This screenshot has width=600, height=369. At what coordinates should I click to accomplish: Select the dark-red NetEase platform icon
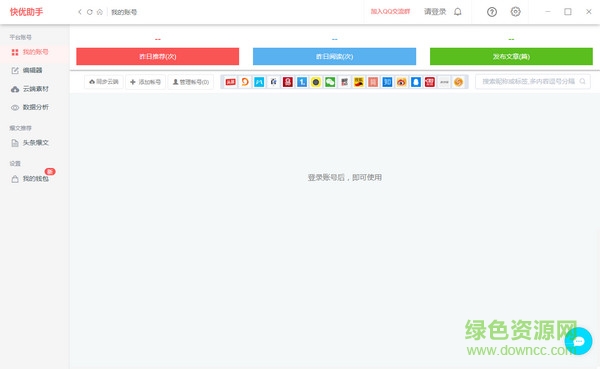288,82
